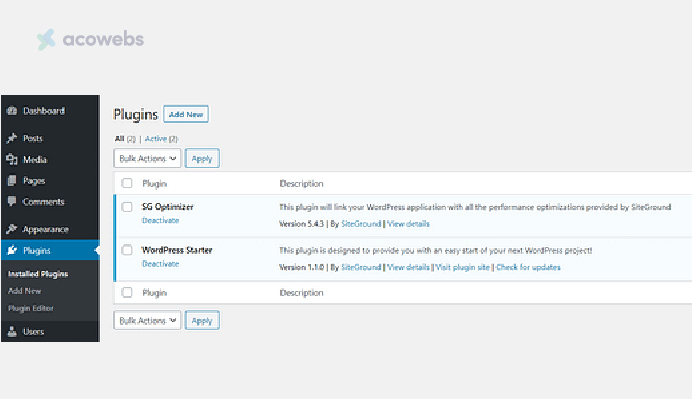This screenshot has height=399, width=692.
Task: Click the Posts pushpin icon
Action: pyautogui.click(x=12, y=138)
